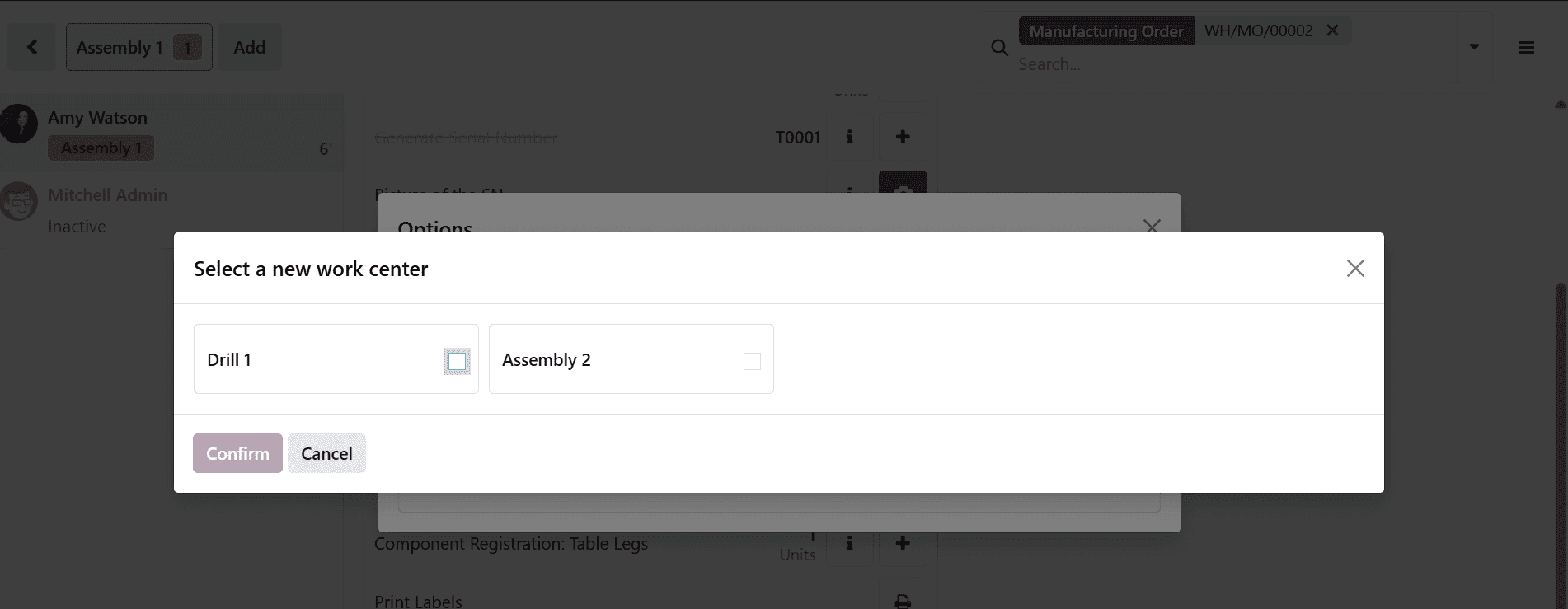Navigate back using the left chevron arrow
This screenshot has width=1568, height=609.
[31, 47]
